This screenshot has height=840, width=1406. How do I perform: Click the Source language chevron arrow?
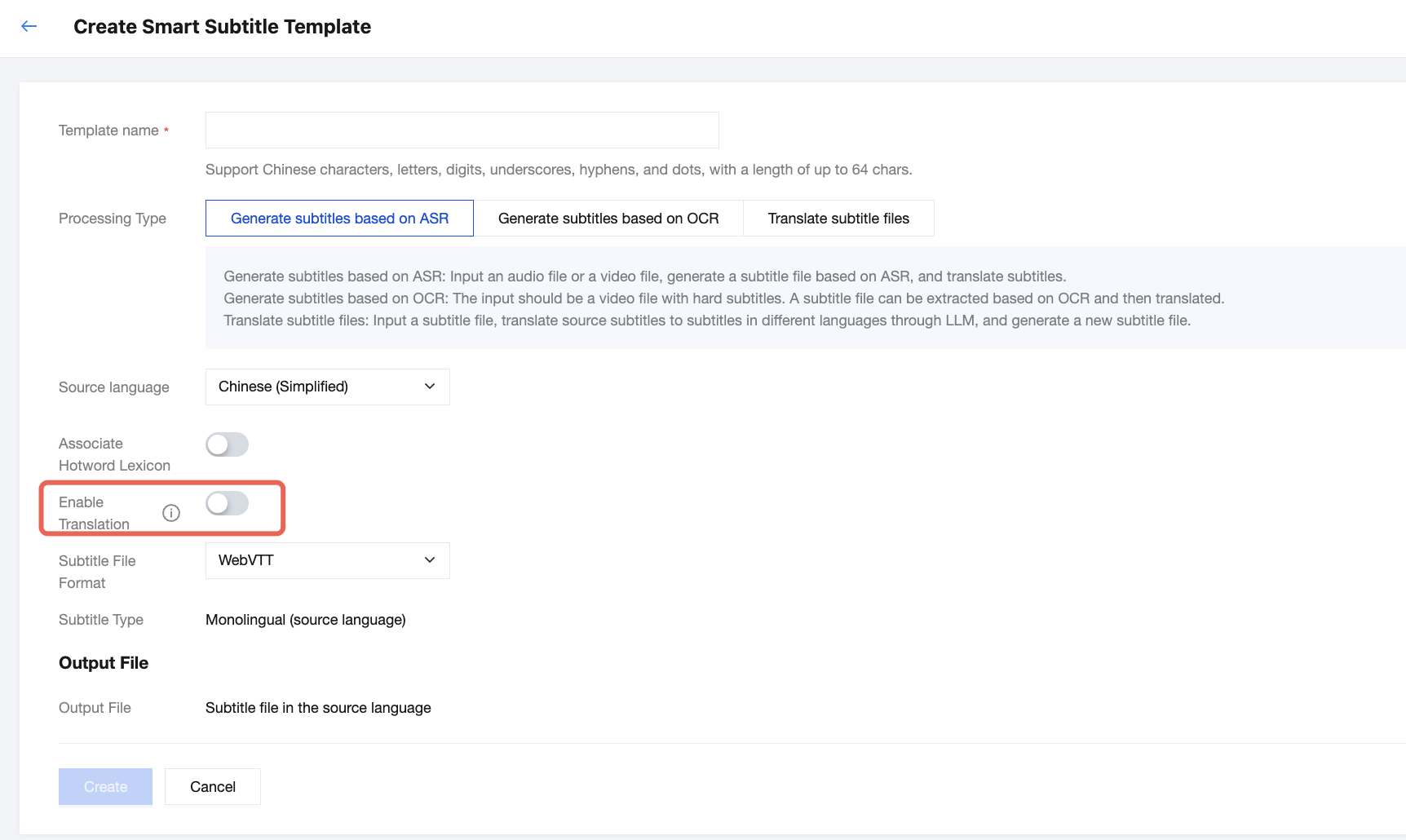pos(430,387)
